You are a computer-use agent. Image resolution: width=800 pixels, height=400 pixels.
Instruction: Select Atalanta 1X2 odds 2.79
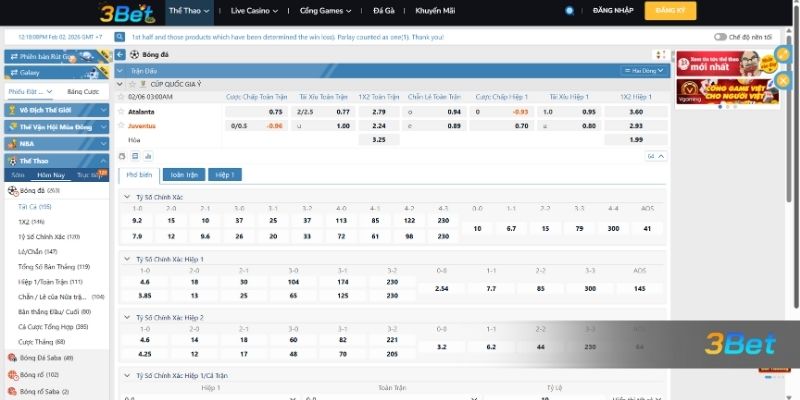(x=379, y=112)
